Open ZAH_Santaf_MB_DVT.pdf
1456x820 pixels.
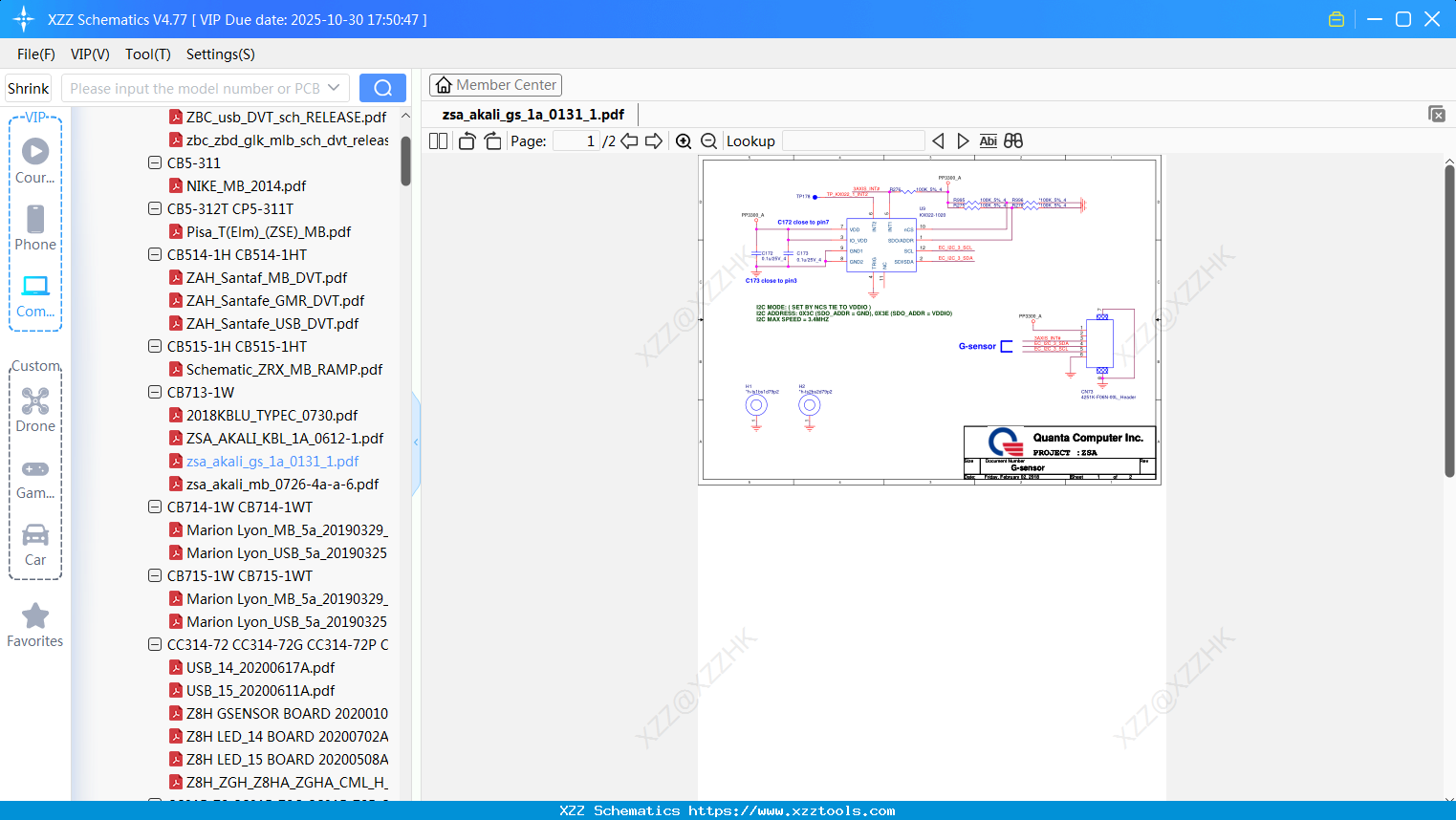267,277
